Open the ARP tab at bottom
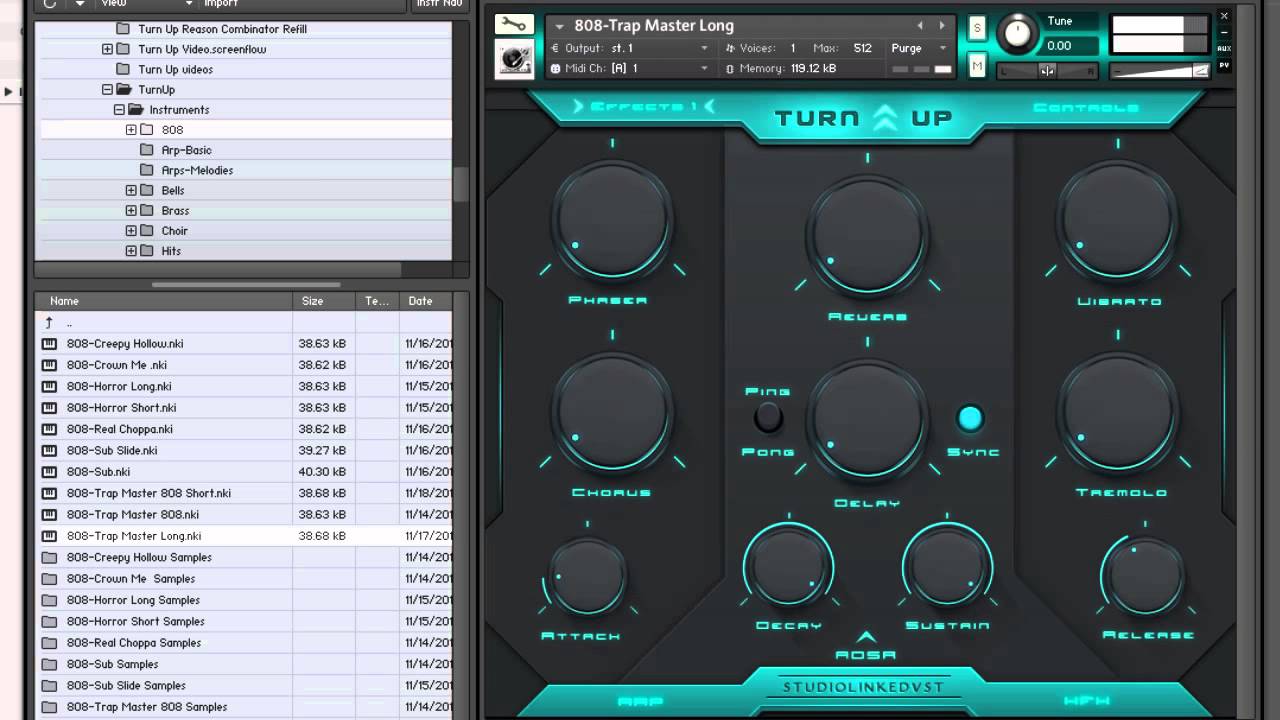Viewport: 1280px width, 720px height. 640,701
